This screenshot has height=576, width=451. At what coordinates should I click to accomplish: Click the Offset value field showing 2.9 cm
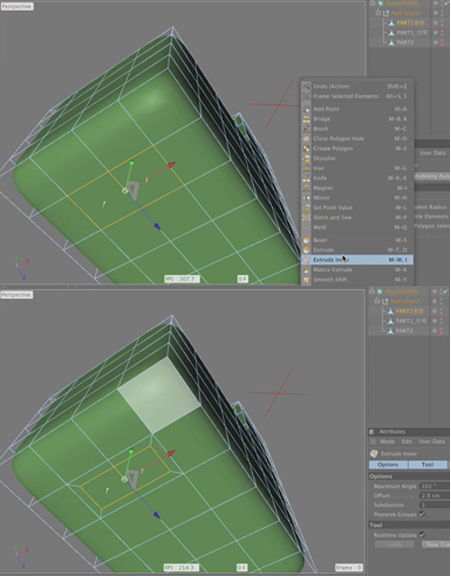point(434,496)
